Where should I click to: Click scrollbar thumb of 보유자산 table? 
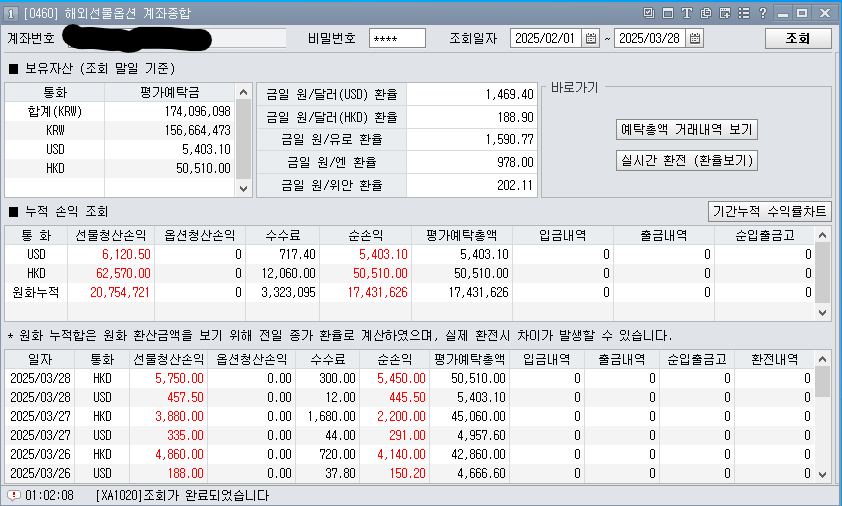pos(243,139)
